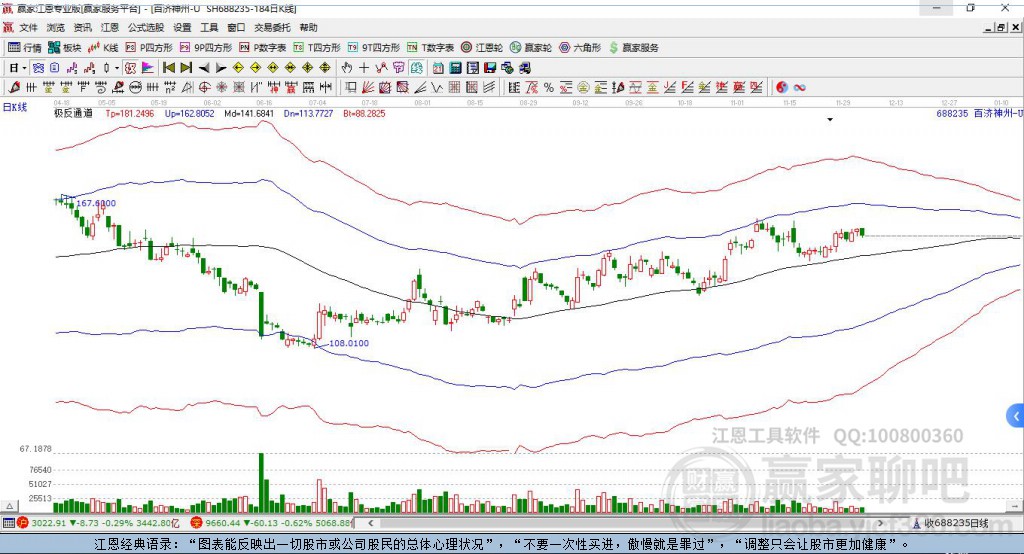Open the 行情 quotes view
Image resolution: width=1024 pixels, height=554 pixels.
coord(25,47)
